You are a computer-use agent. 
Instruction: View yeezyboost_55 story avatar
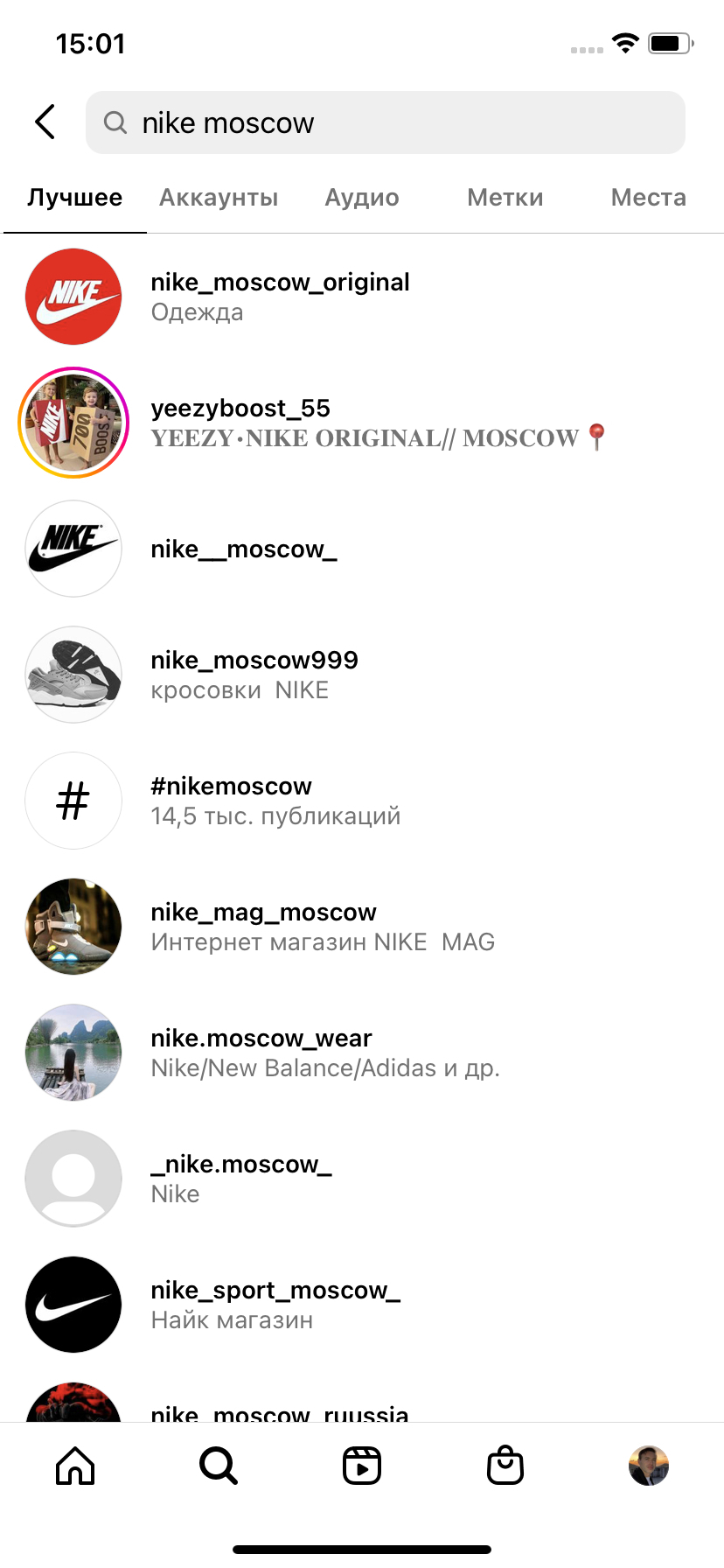point(73,423)
